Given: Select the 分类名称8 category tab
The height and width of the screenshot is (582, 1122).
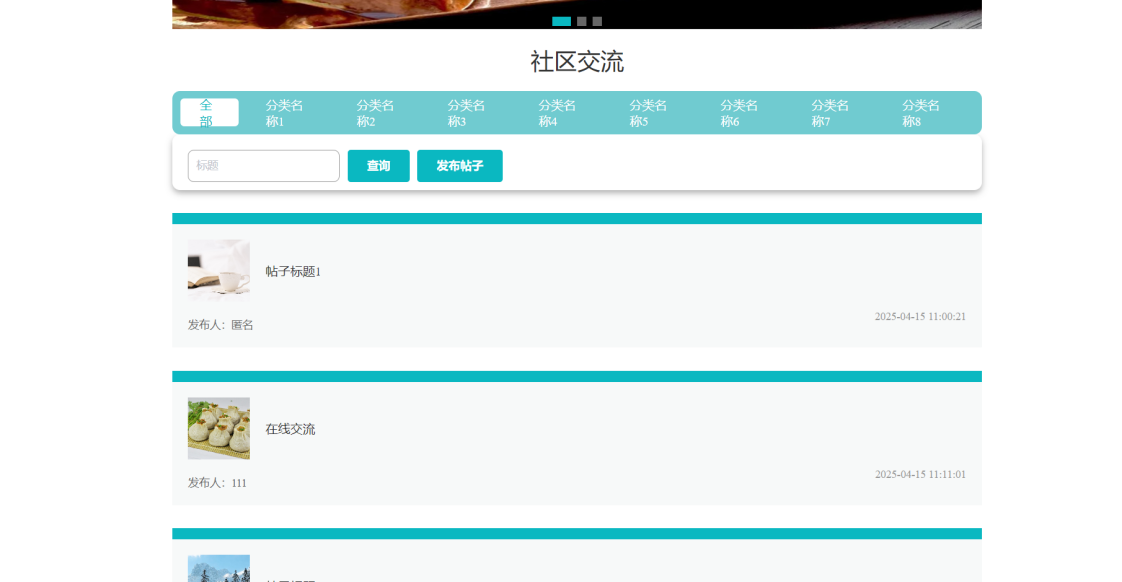Looking at the screenshot, I should 921,113.
